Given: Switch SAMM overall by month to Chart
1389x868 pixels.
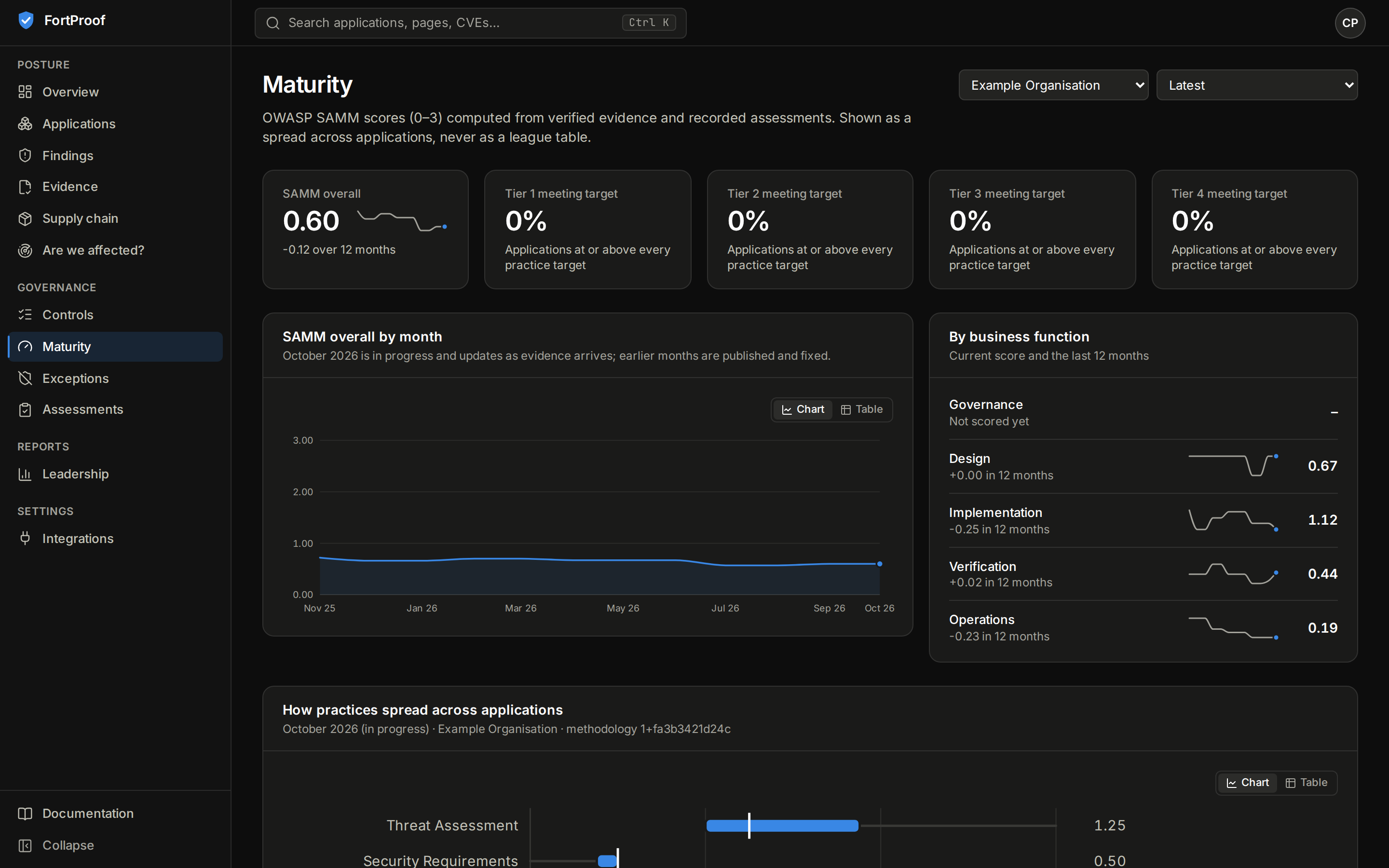Looking at the screenshot, I should (803, 409).
